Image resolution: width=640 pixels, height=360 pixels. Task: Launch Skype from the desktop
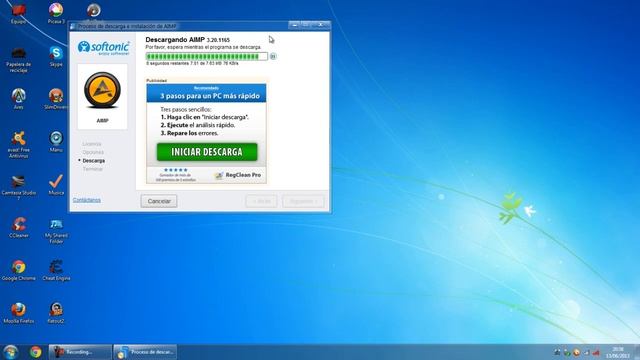pos(56,56)
